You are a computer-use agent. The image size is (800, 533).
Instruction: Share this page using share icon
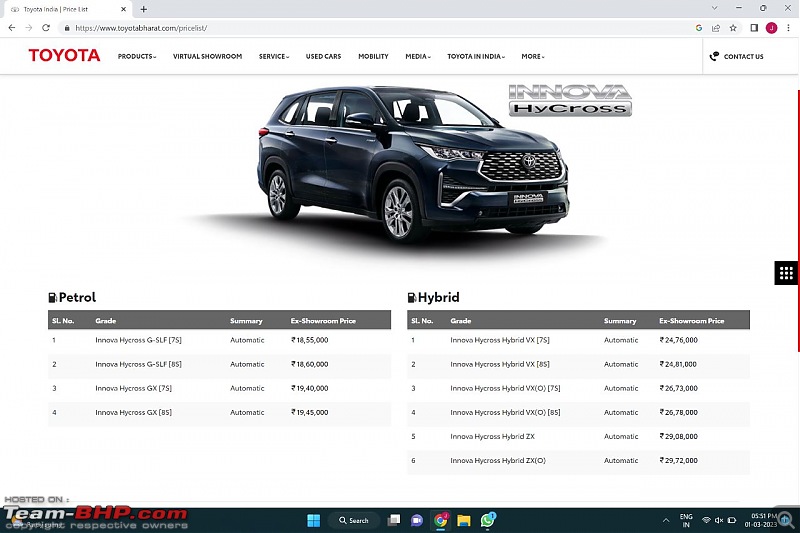(x=716, y=28)
